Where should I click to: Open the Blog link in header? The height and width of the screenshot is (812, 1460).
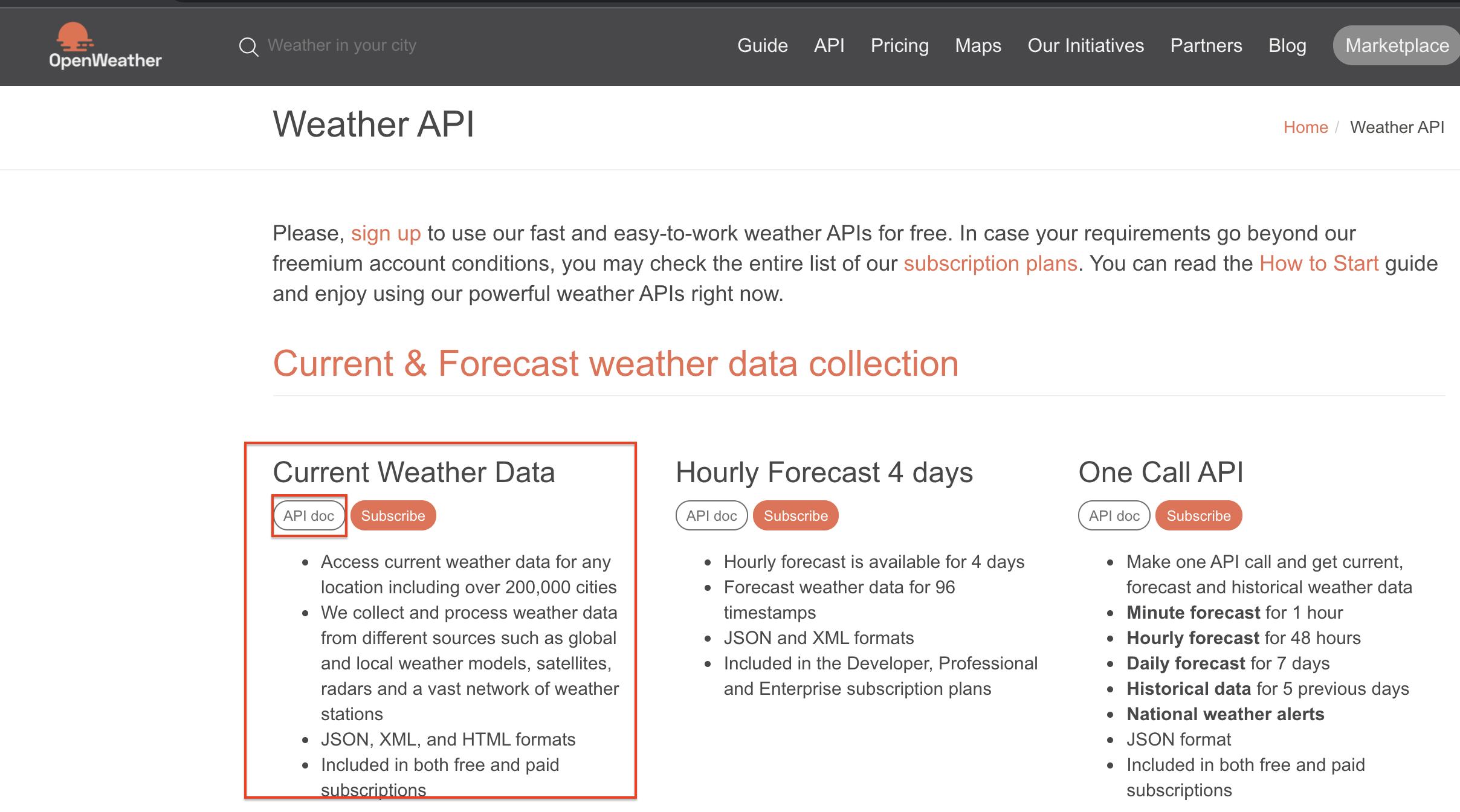[x=1287, y=45]
